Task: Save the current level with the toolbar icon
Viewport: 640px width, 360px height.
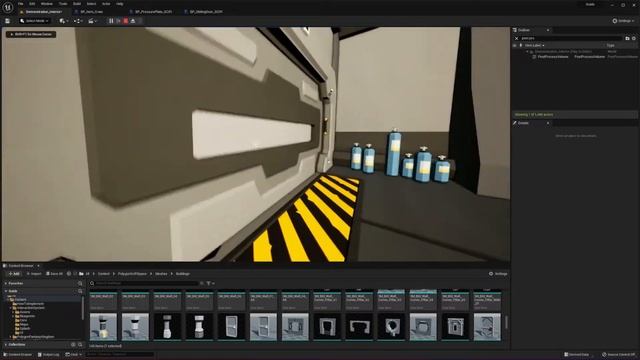Action: tap(7, 21)
